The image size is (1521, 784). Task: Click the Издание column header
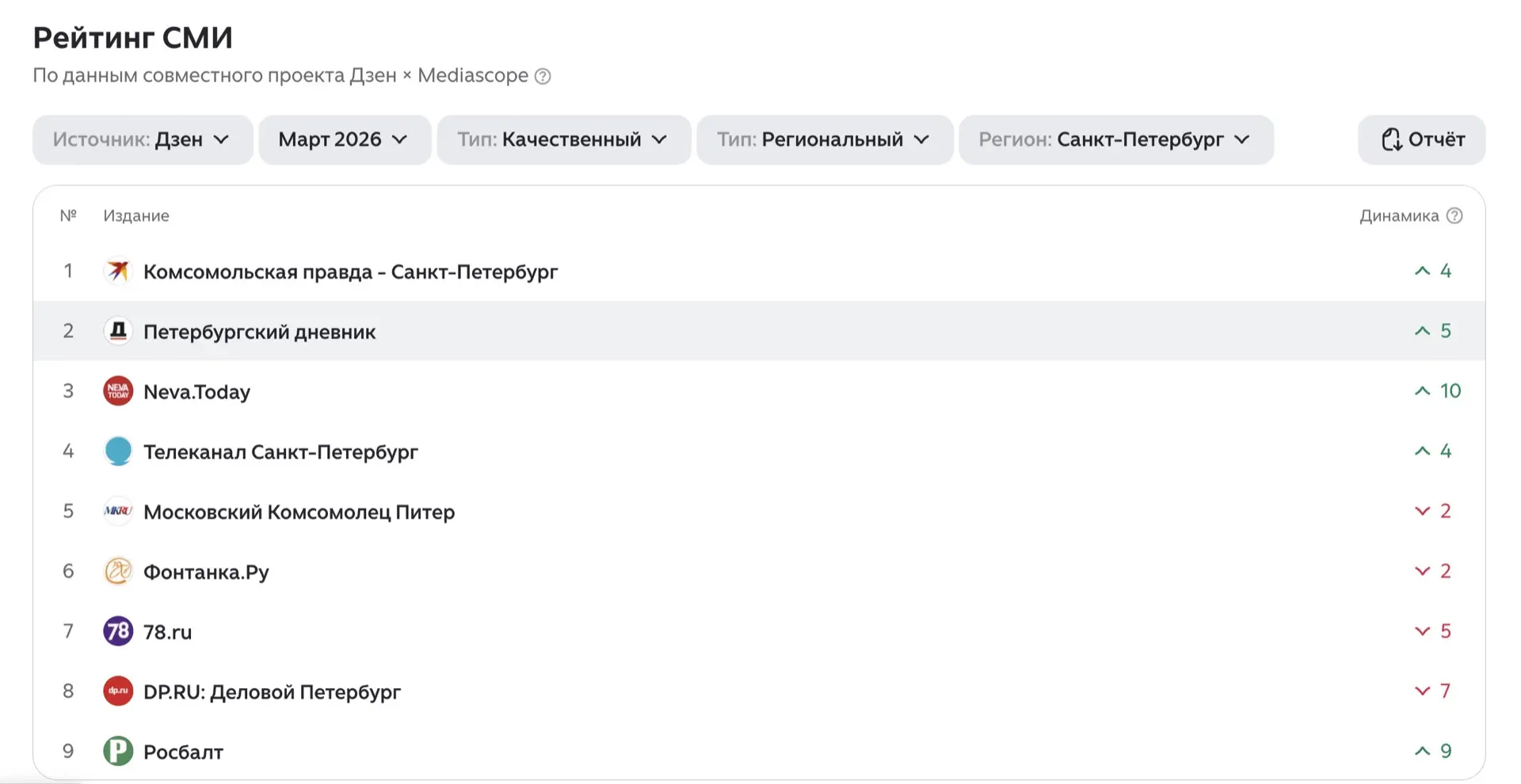point(136,216)
